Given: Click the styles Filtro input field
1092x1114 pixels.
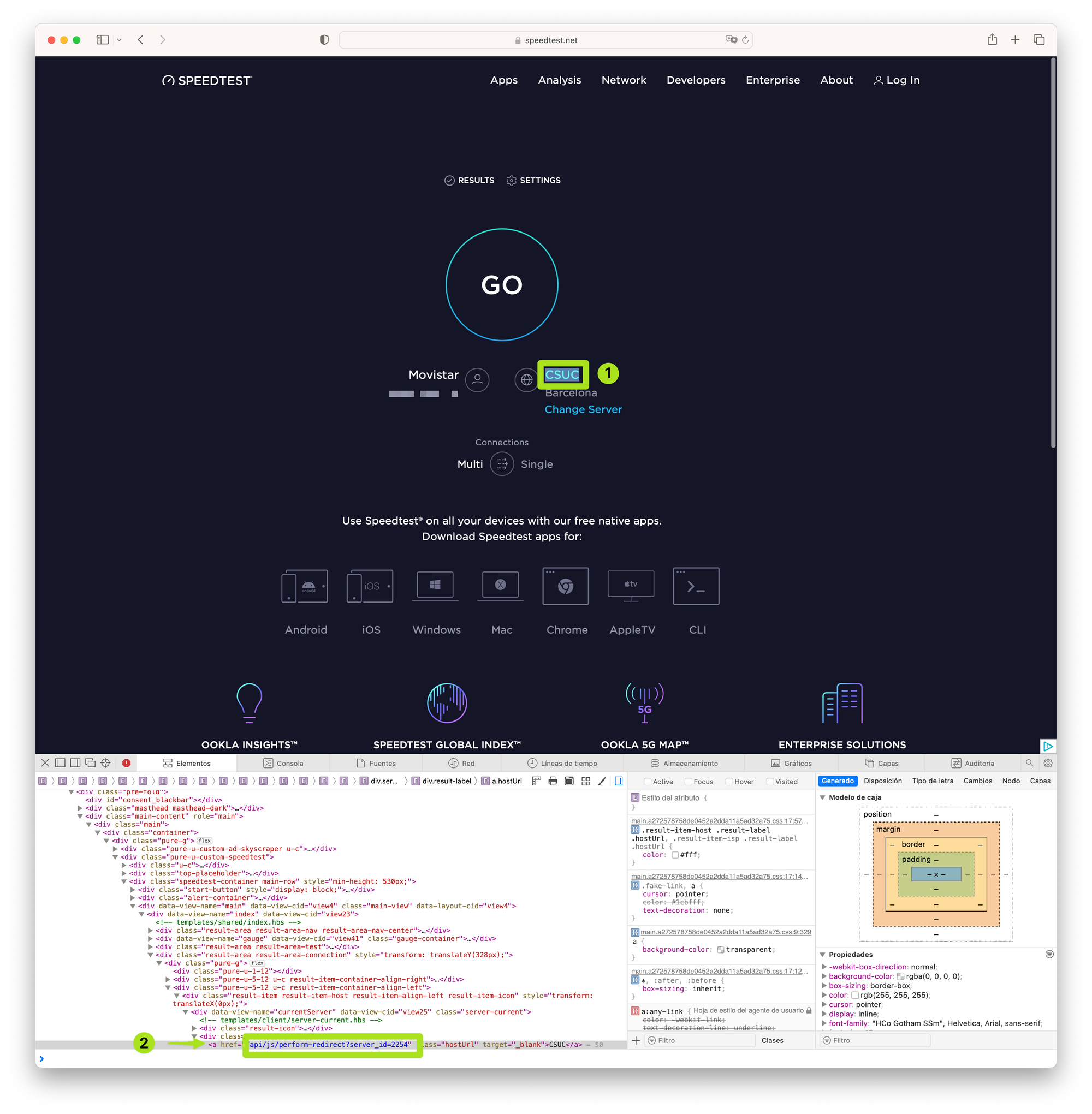Looking at the screenshot, I should (x=701, y=1040).
